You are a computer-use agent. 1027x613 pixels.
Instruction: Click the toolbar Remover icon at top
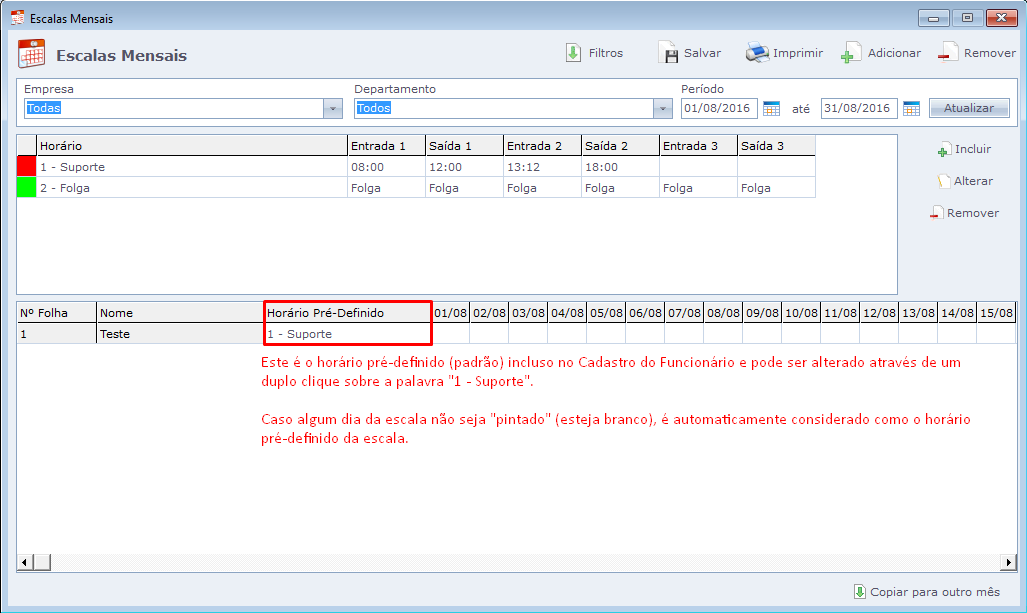(x=948, y=54)
